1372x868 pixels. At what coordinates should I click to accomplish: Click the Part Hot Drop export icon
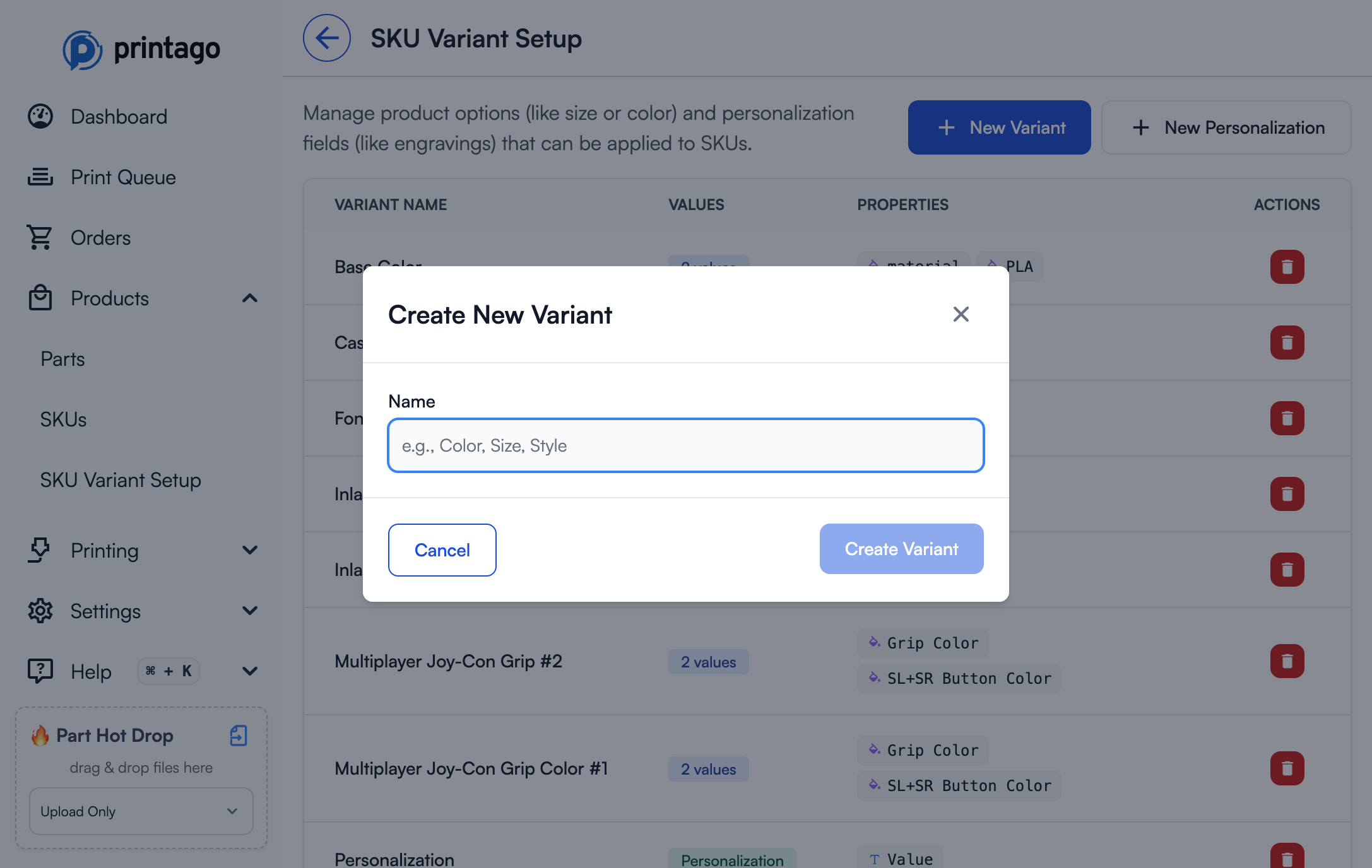238,736
